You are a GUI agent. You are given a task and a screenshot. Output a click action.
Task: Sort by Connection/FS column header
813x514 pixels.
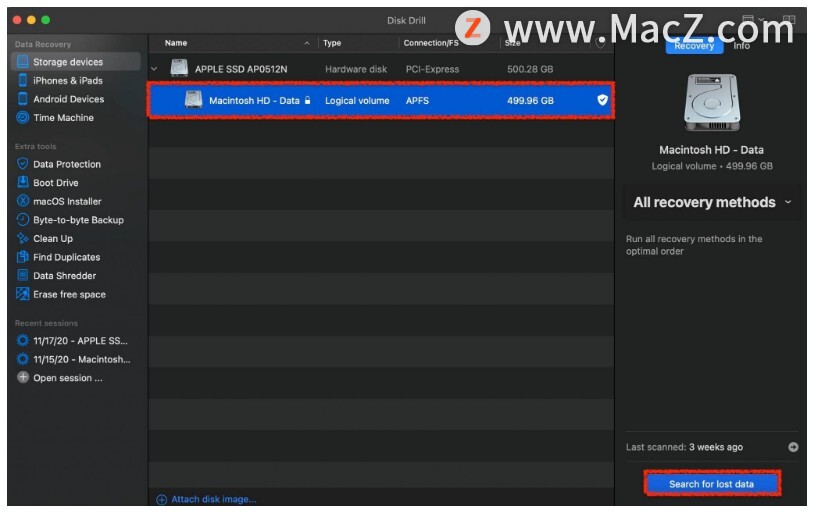click(x=431, y=43)
